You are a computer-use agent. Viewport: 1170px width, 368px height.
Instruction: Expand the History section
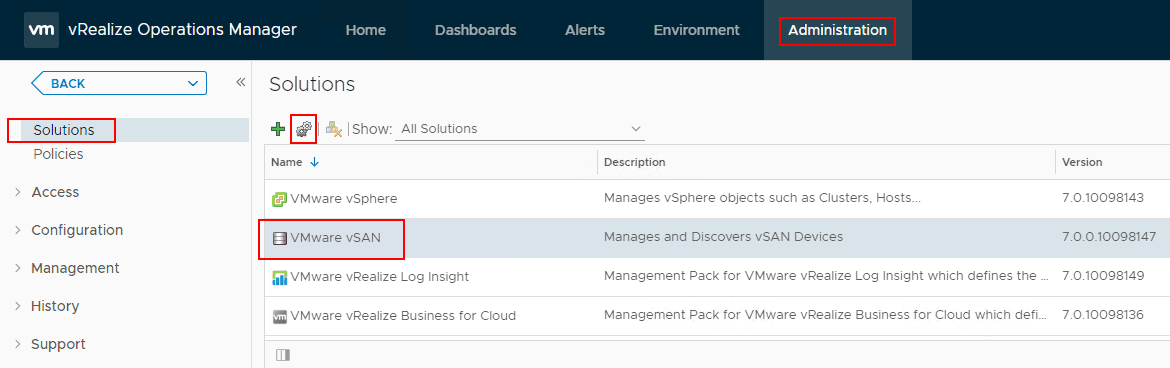18,306
